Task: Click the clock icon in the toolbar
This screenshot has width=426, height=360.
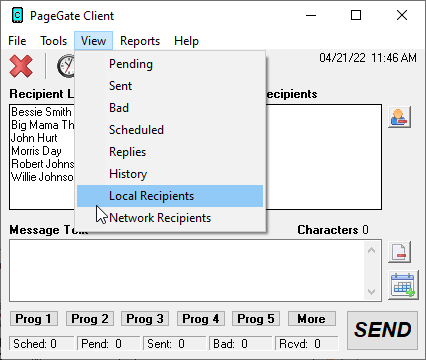Action: (x=66, y=66)
